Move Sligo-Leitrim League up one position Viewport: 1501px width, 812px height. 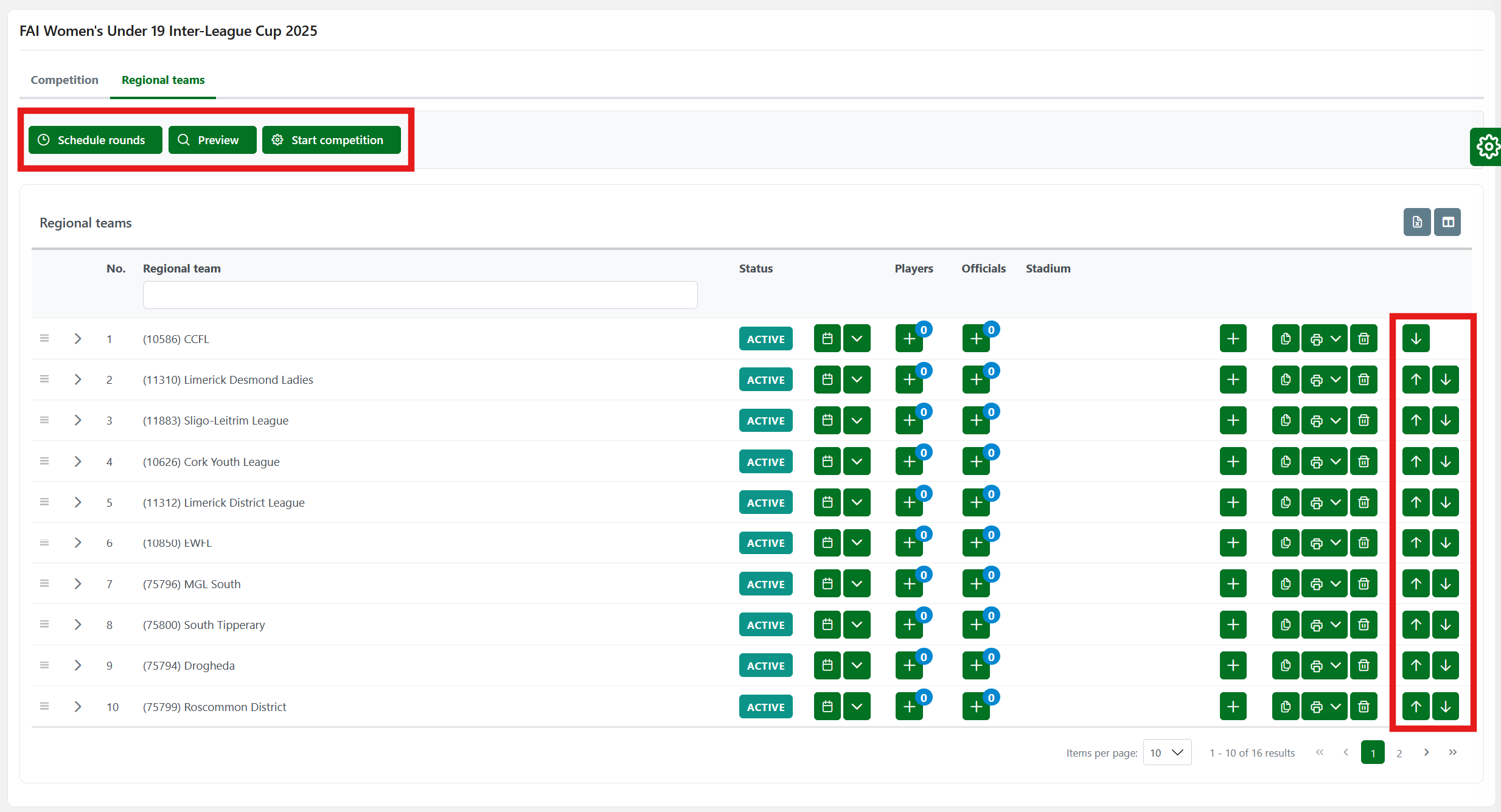pyautogui.click(x=1416, y=420)
